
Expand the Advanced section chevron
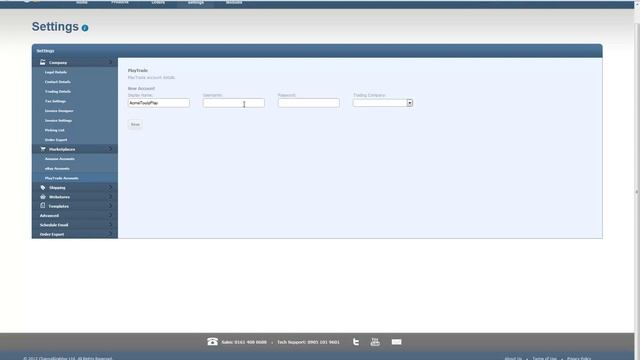tap(110, 216)
